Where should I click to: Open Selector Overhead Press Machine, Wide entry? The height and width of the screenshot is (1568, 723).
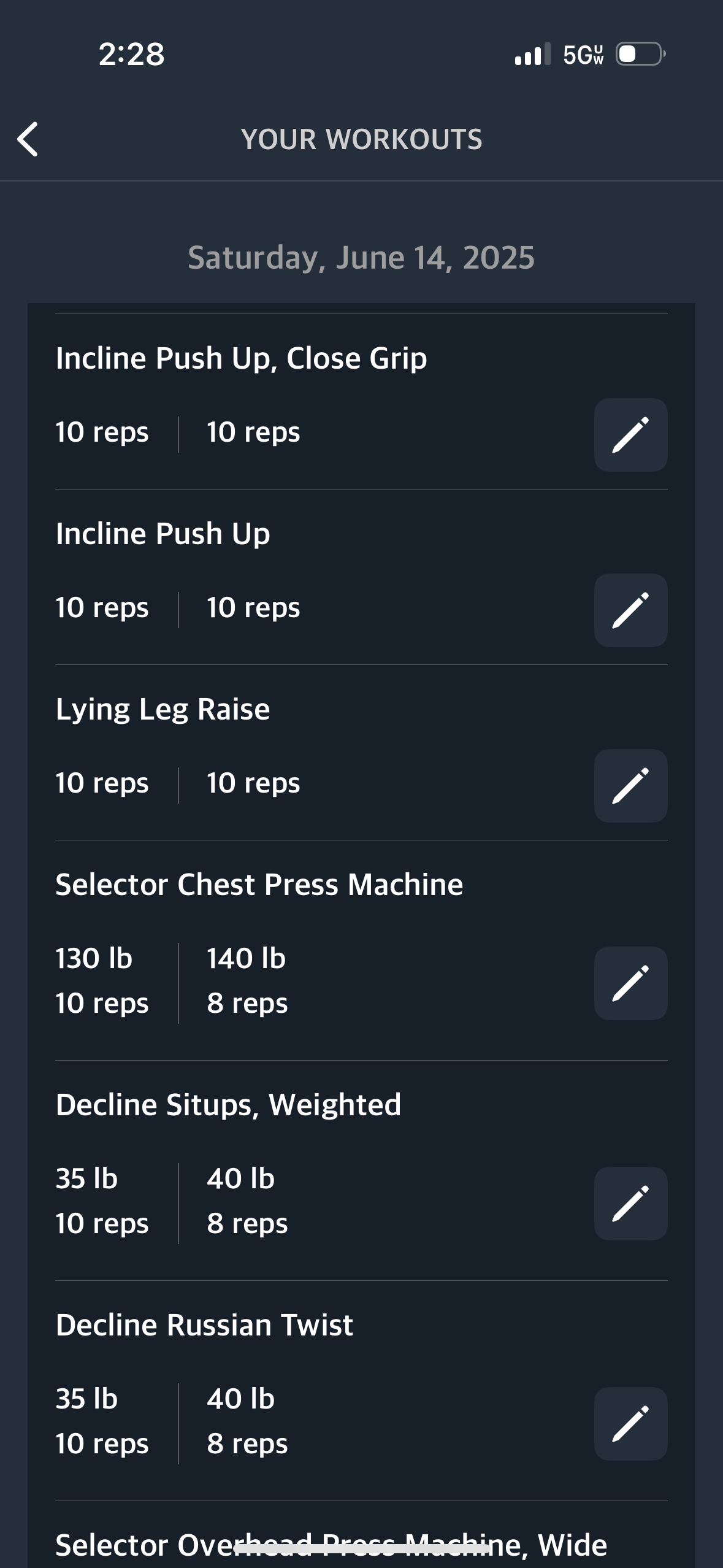pos(331,1545)
